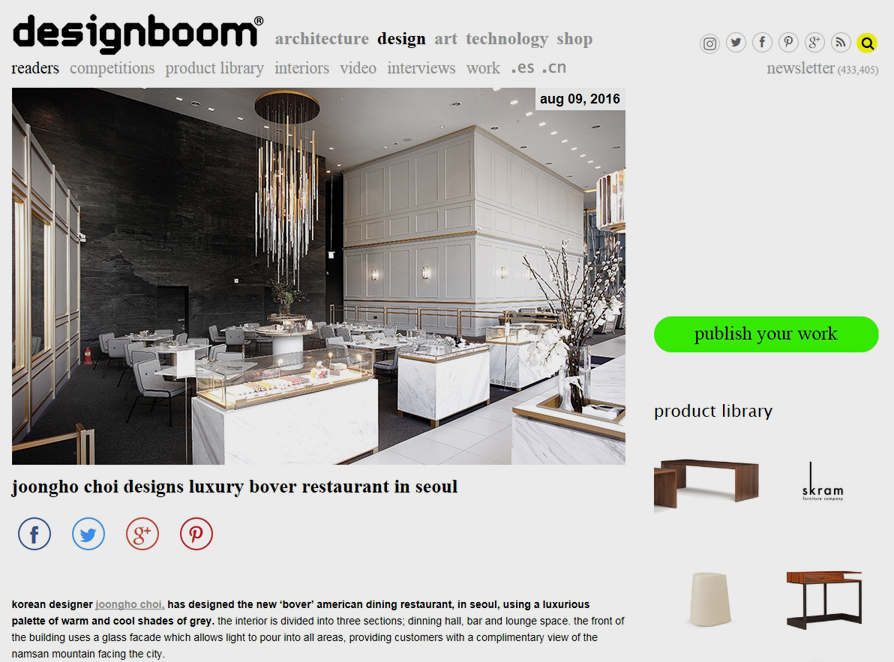Open the walnut desk product thumbnail
This screenshot has height=662, width=894.
coord(706,484)
